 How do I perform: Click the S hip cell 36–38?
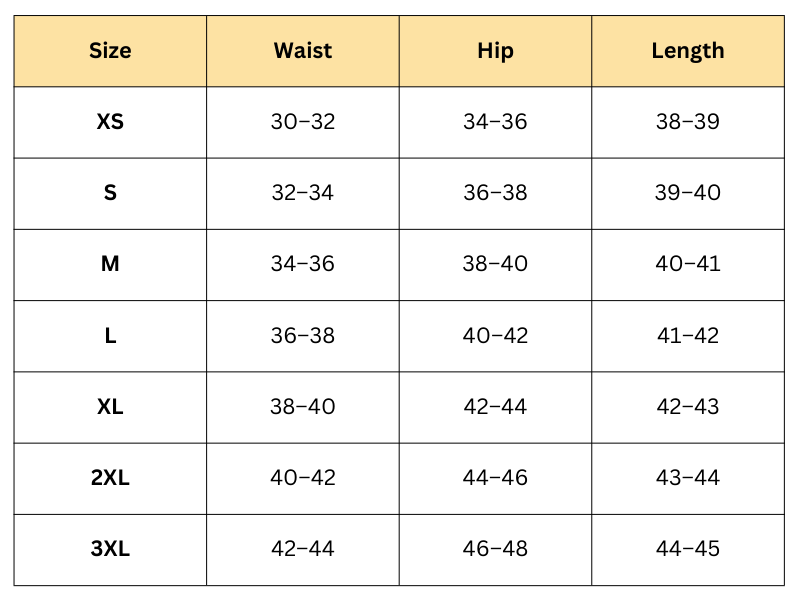(495, 193)
